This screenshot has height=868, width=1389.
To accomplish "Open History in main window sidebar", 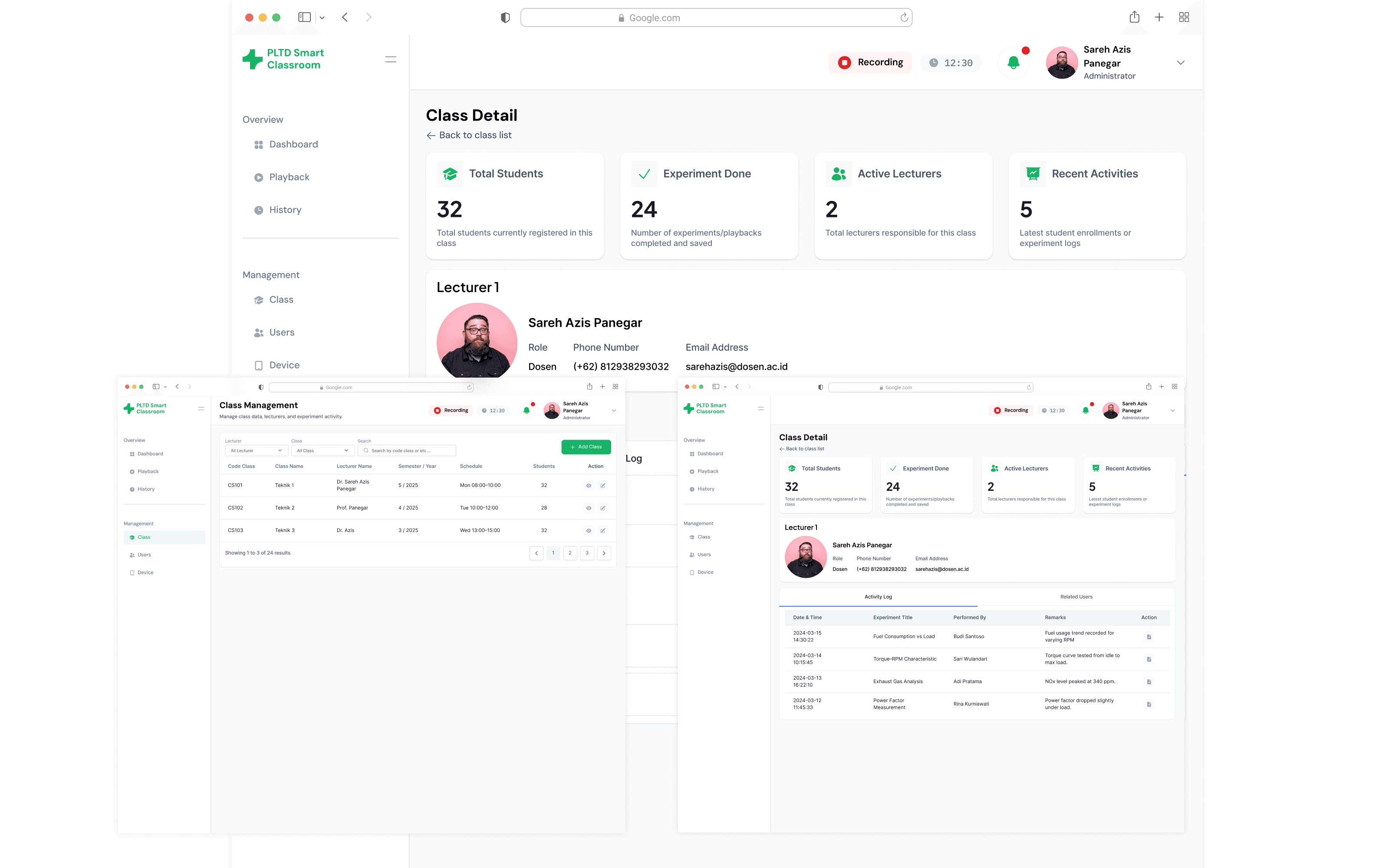I will [285, 210].
